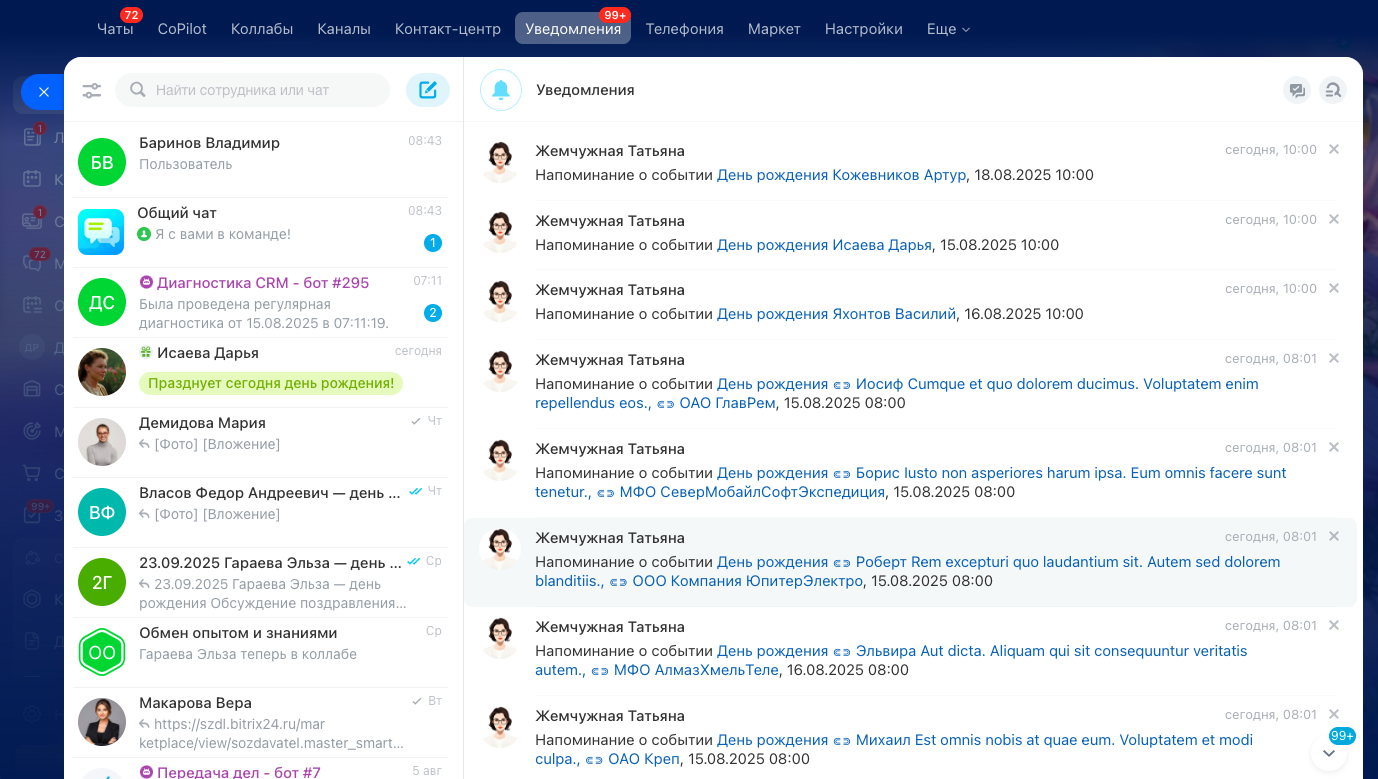Viewport: 1378px width, 779px height.
Task: Click the bell icon in the notifications header
Action: click(x=501, y=90)
